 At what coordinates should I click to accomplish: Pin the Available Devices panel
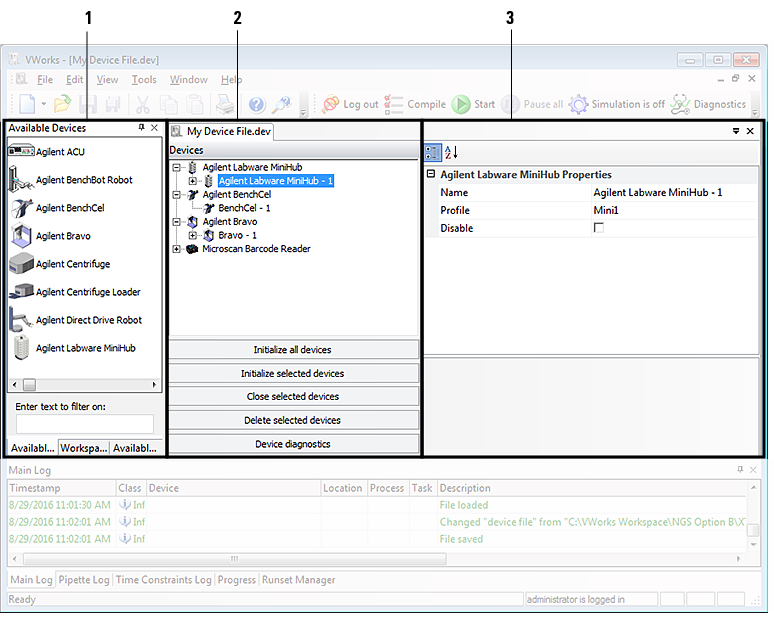click(x=142, y=127)
